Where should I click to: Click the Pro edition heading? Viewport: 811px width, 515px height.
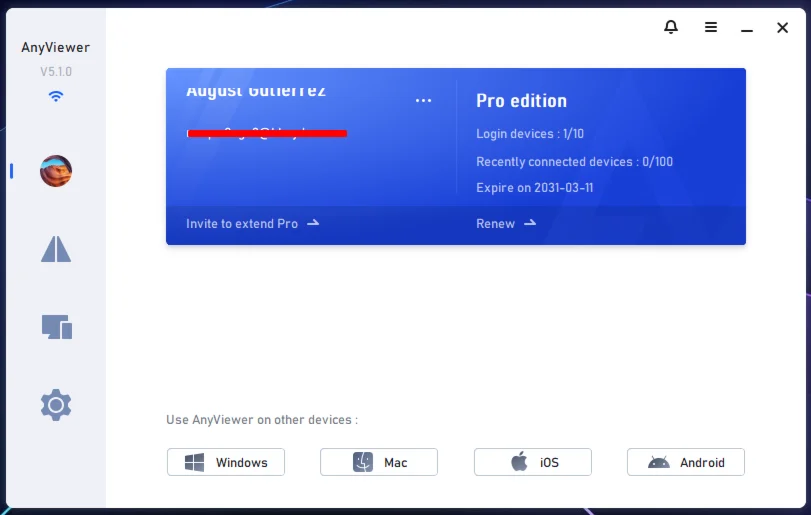(521, 101)
